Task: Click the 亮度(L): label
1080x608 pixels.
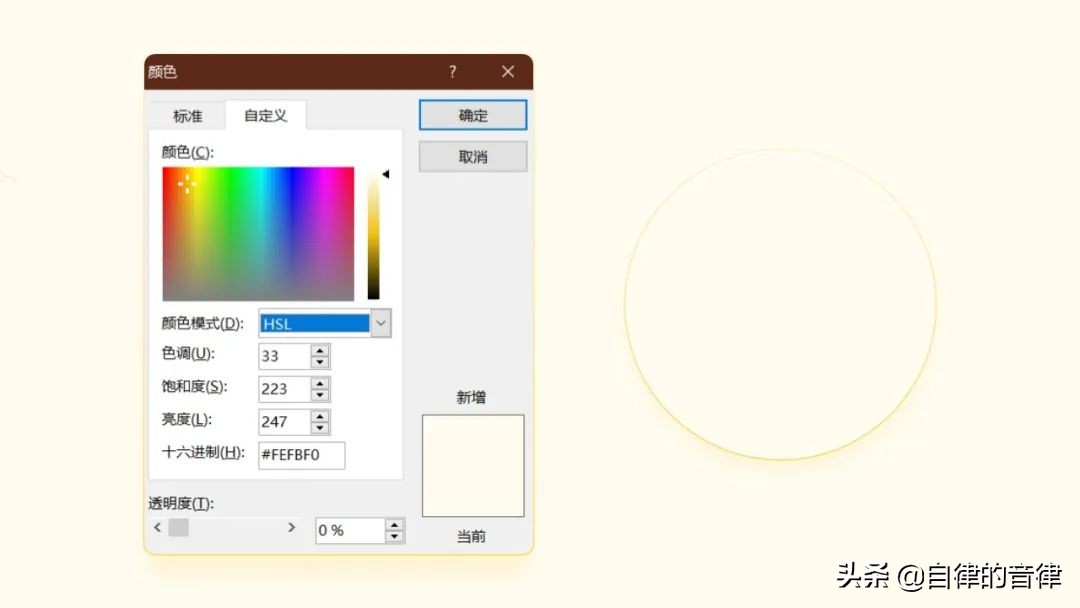Action: [187, 419]
